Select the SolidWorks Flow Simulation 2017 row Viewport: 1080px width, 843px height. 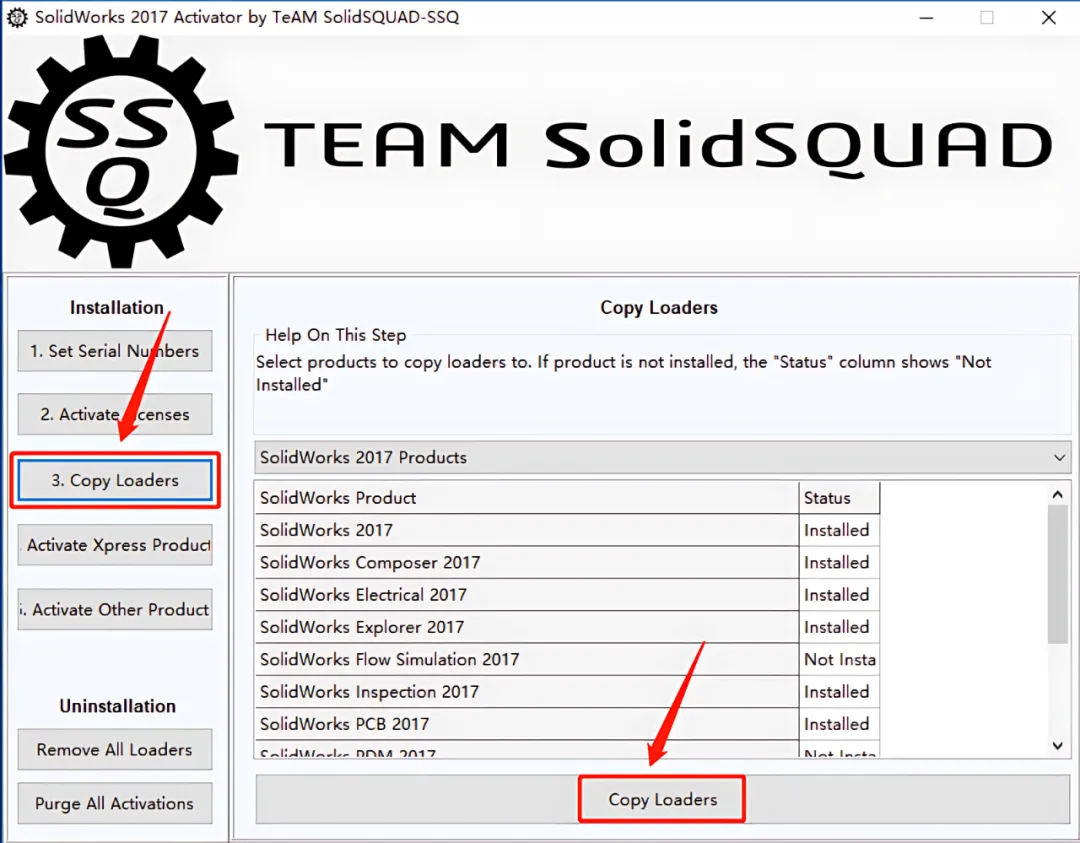coord(568,660)
